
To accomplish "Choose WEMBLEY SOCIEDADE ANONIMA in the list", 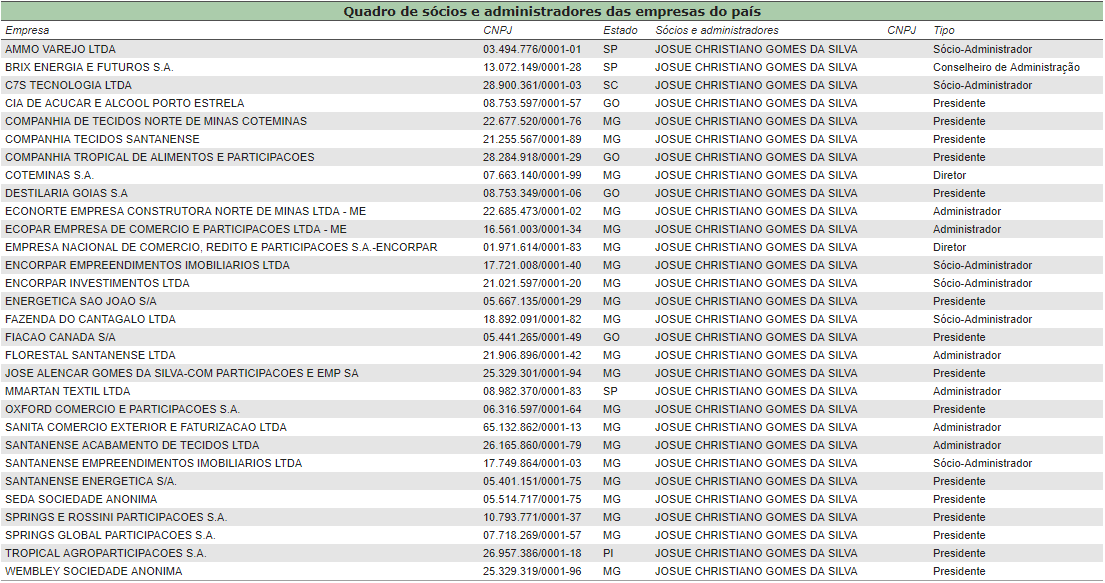I will [x=94, y=571].
